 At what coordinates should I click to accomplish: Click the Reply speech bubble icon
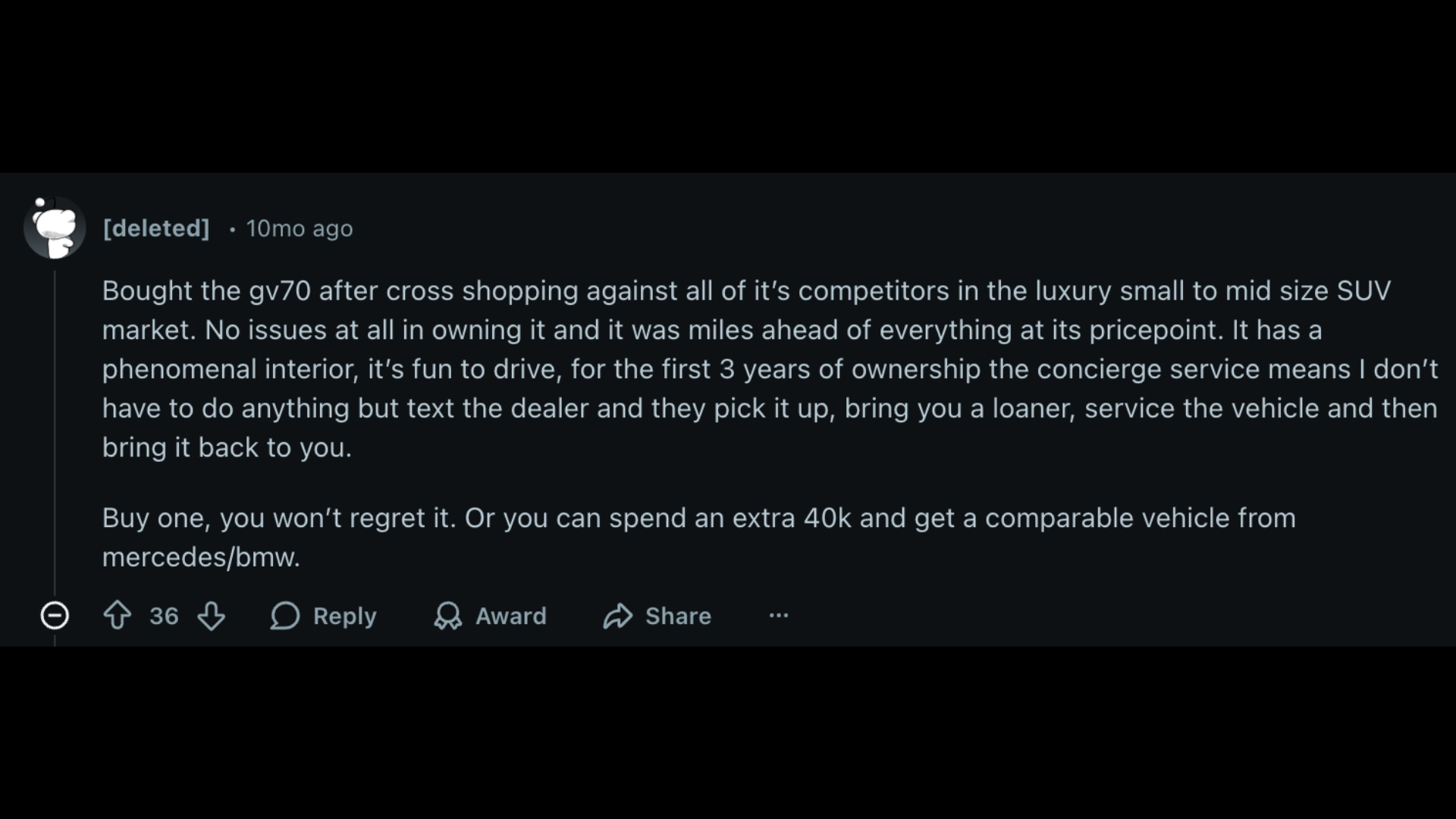tap(286, 617)
